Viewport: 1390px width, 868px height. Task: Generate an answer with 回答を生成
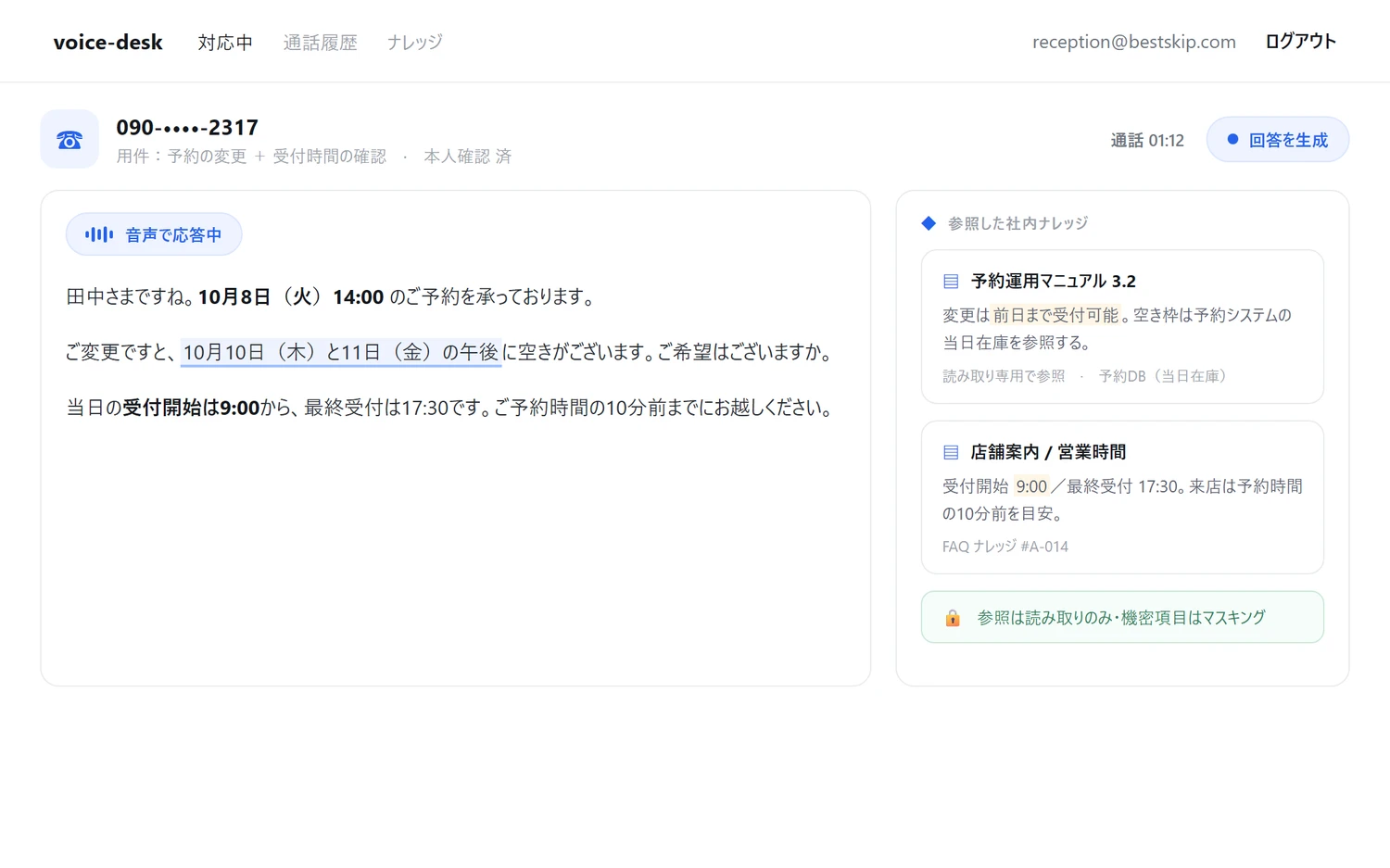[1278, 139]
